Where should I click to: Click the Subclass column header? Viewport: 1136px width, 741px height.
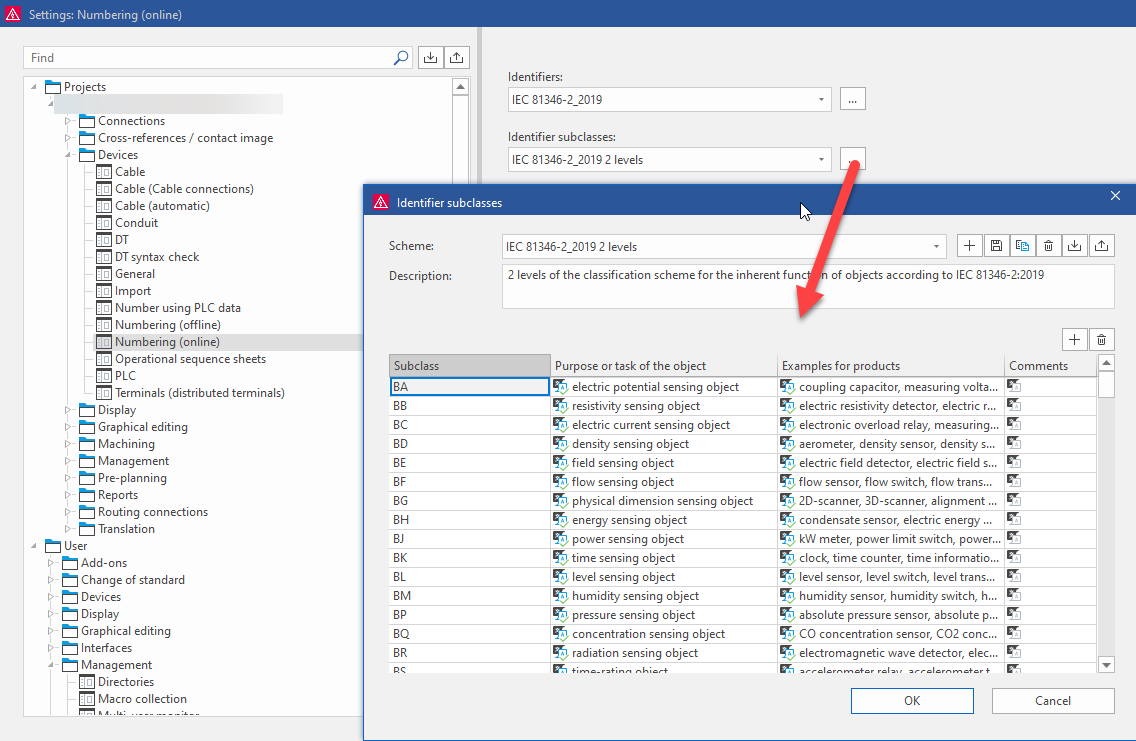pyautogui.click(x=468, y=366)
